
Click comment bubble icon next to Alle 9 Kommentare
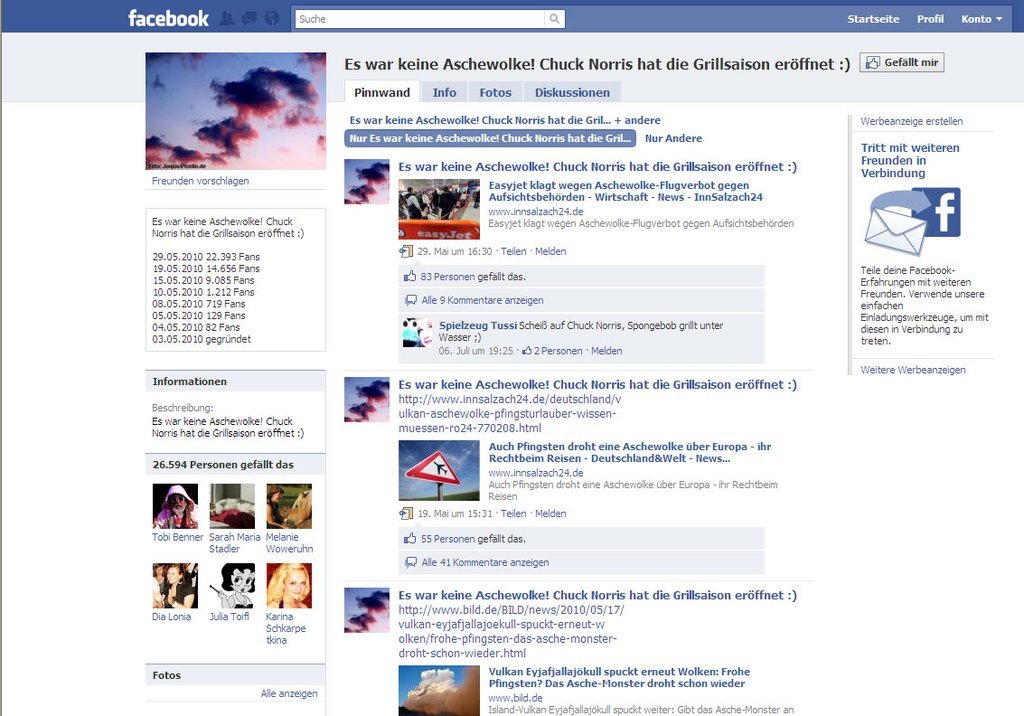(411, 301)
